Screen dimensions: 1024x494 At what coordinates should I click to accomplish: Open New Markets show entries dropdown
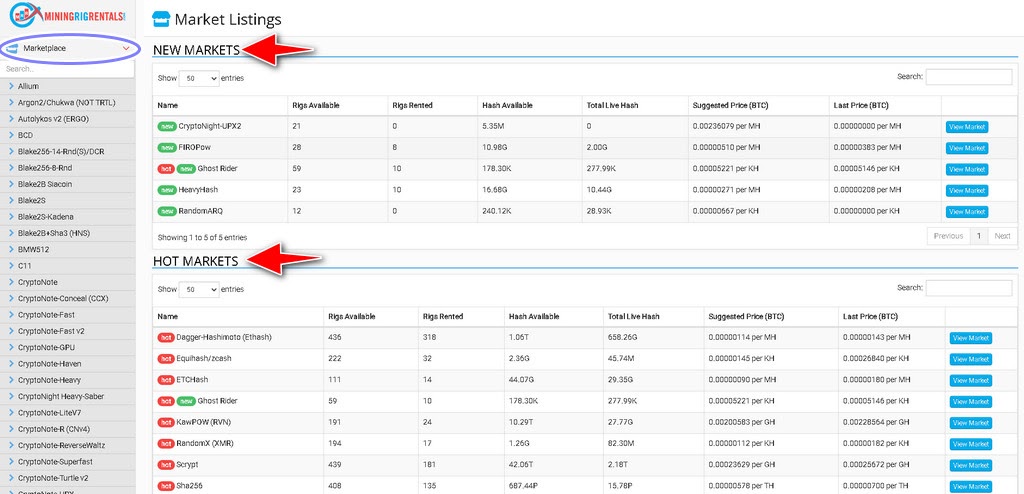point(199,78)
